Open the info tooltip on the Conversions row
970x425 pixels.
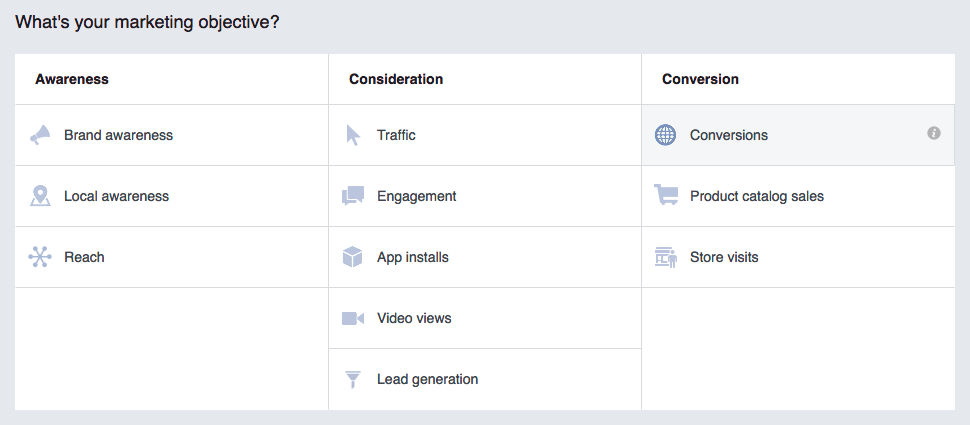(934, 133)
